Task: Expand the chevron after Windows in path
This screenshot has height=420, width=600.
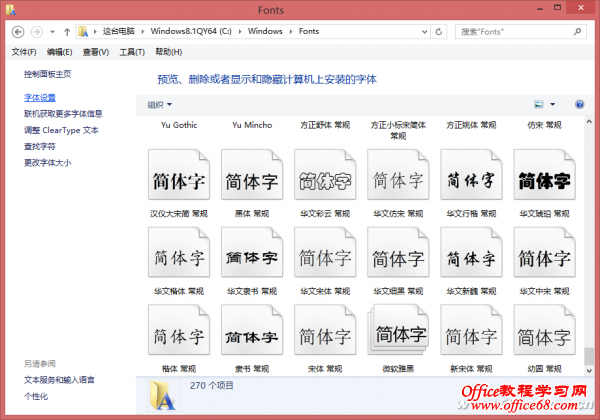Action: pos(291,31)
